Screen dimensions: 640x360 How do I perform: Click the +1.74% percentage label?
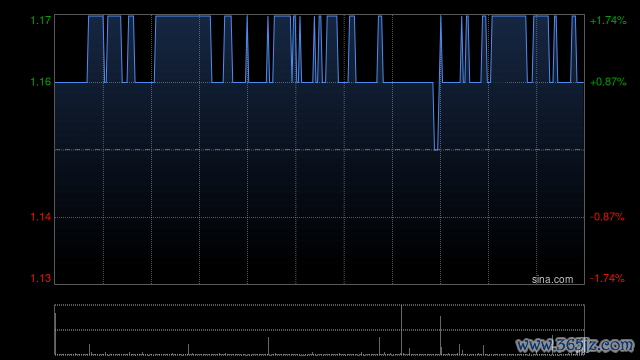click(608, 20)
